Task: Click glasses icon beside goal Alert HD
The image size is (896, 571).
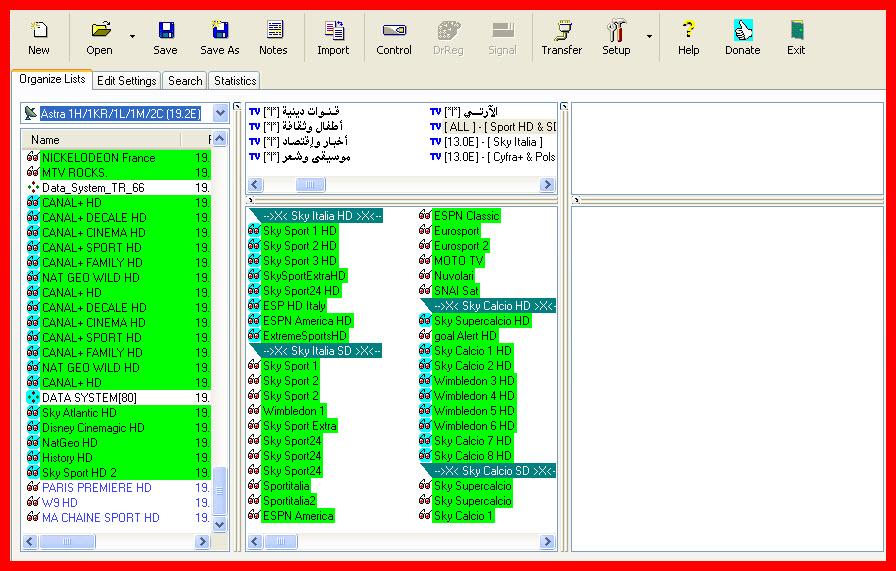Action: coord(425,335)
